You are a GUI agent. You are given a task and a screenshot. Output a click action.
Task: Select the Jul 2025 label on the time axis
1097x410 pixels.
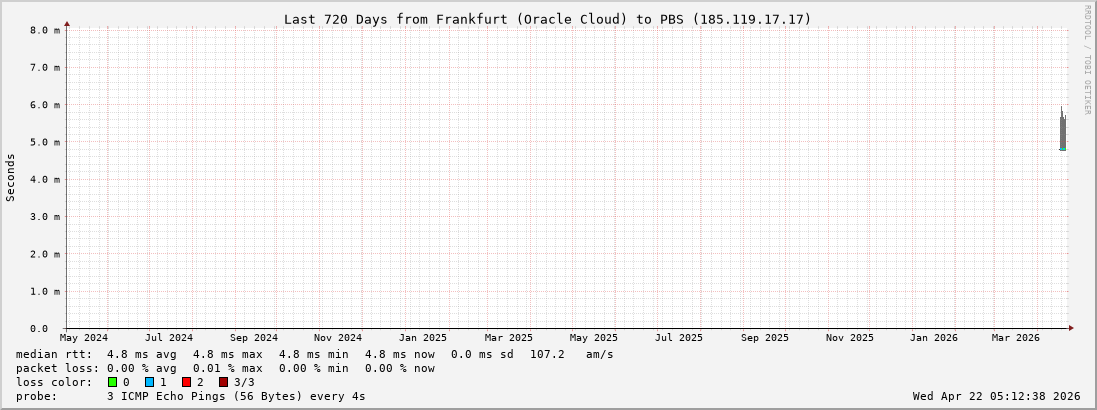point(680,338)
